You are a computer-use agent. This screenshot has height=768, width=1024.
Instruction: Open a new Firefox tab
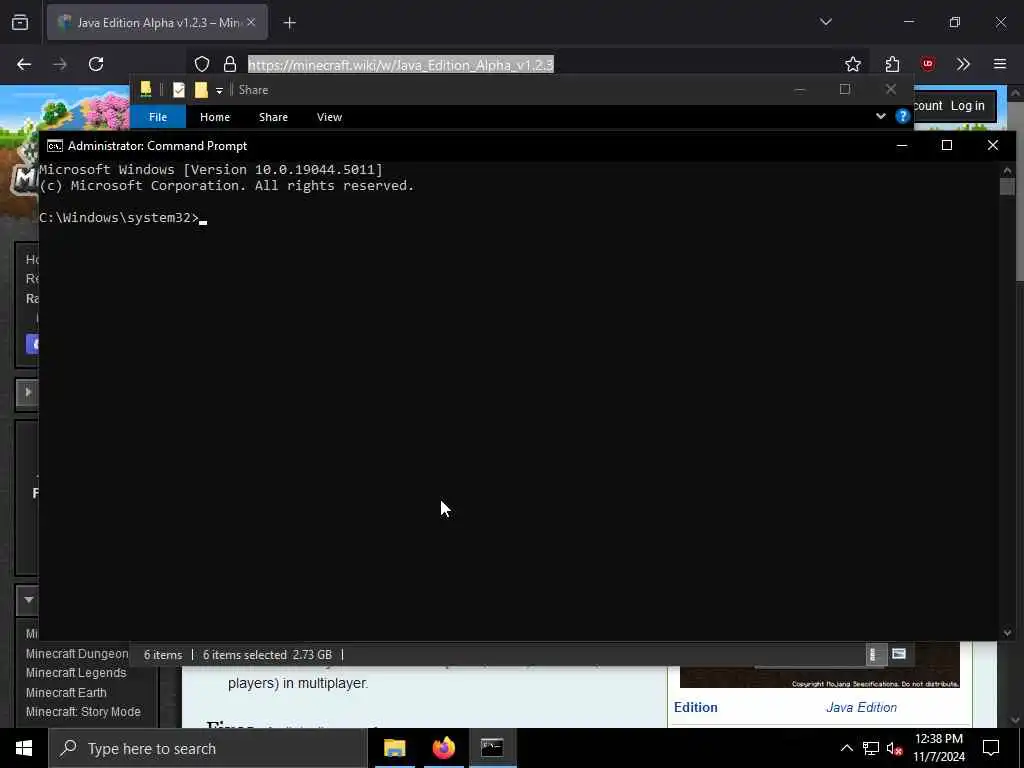tap(290, 23)
